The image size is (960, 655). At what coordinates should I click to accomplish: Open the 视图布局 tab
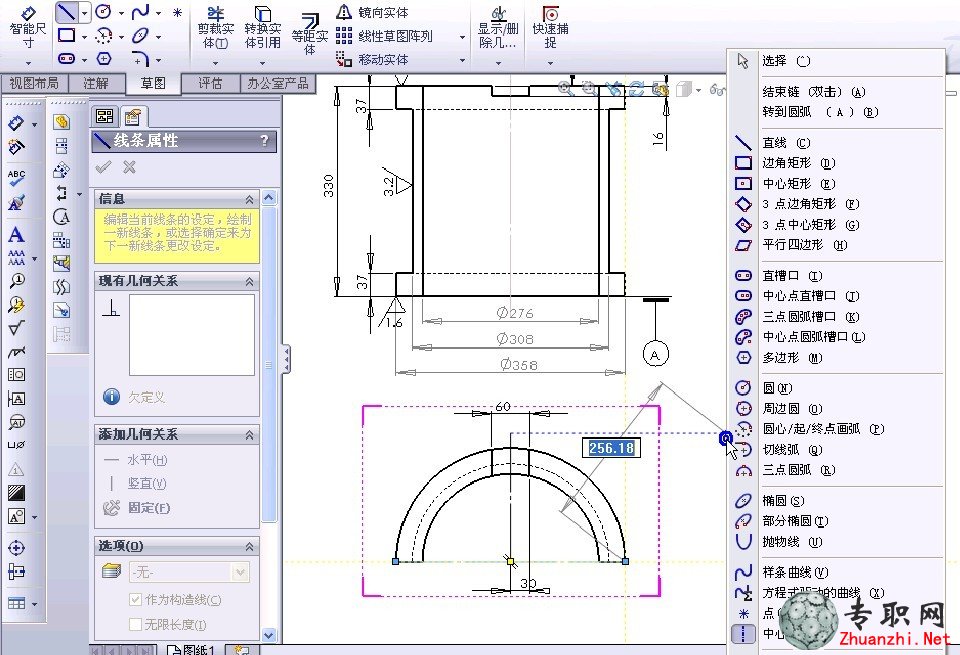coord(34,83)
